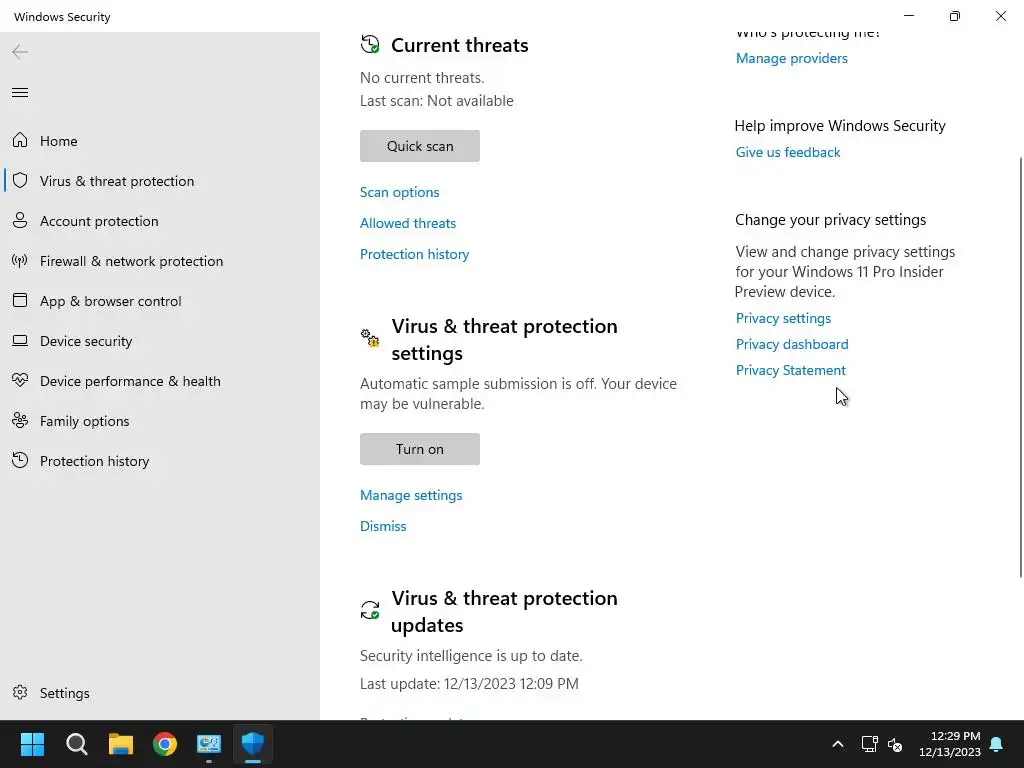Click the taskbar clock and date
Viewport: 1024px width, 768px height.
pos(950,744)
